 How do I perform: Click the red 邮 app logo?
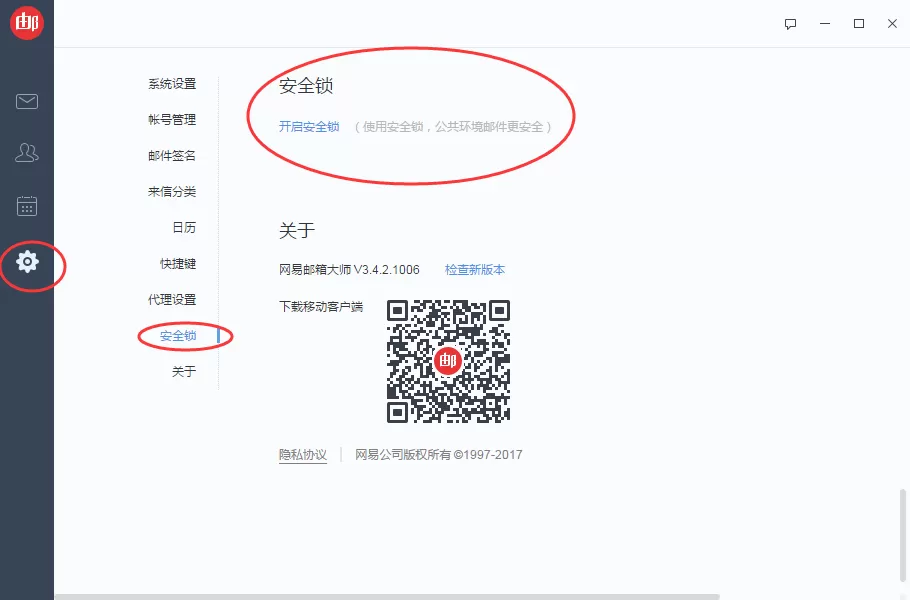[27, 22]
